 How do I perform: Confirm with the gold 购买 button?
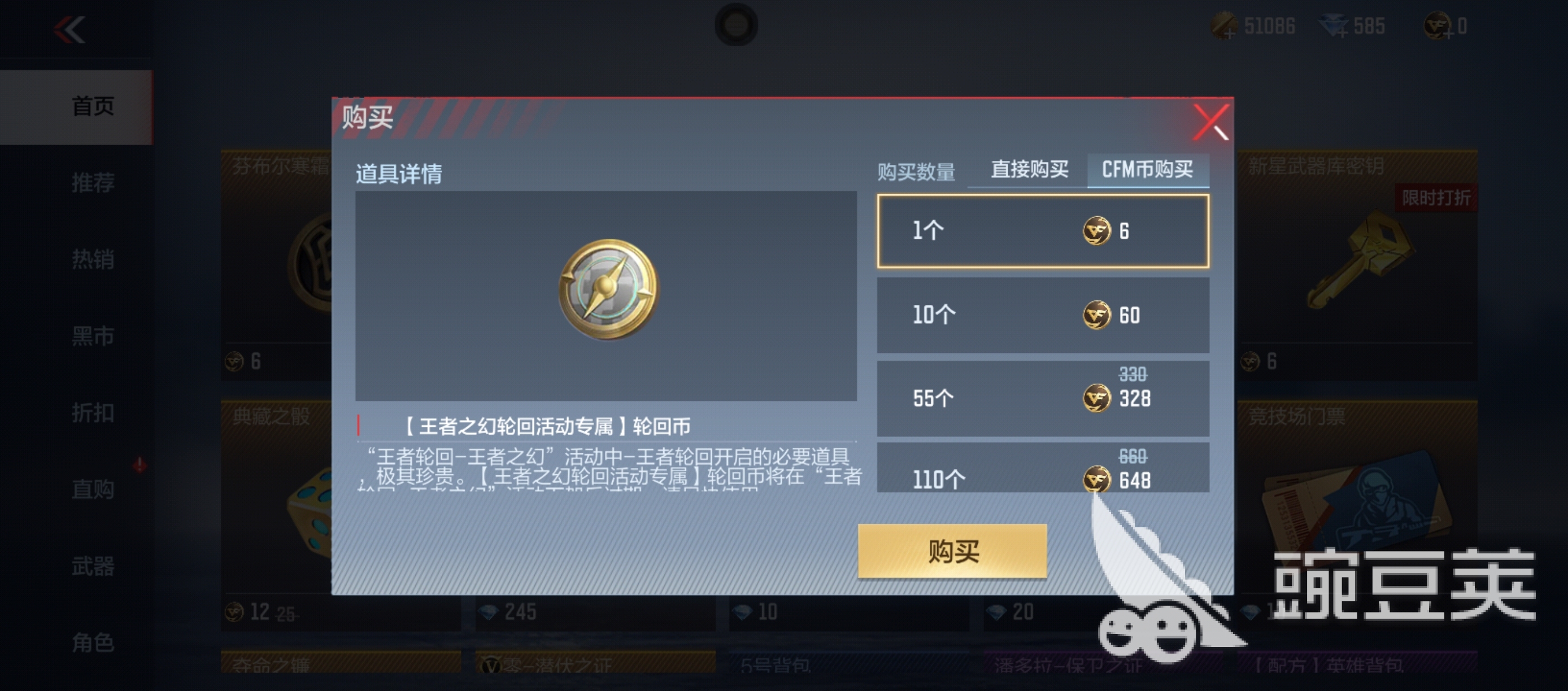pos(953,551)
